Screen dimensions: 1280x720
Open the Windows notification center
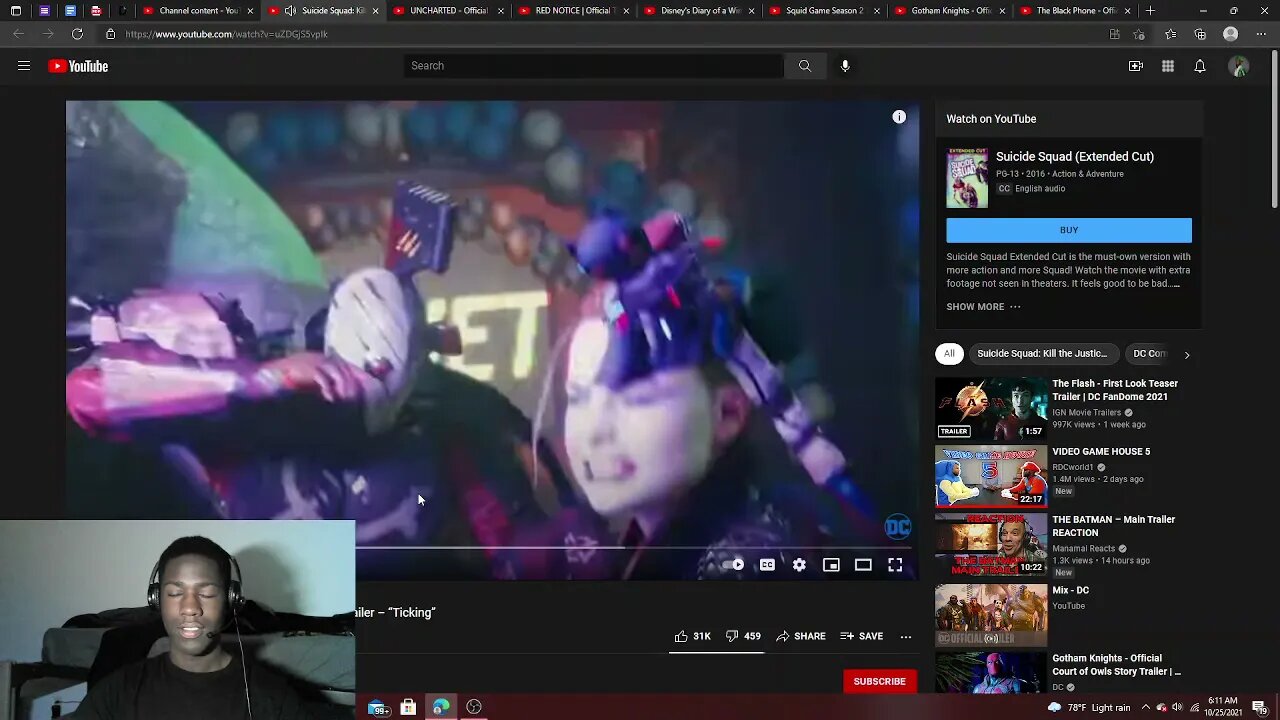(1260, 708)
